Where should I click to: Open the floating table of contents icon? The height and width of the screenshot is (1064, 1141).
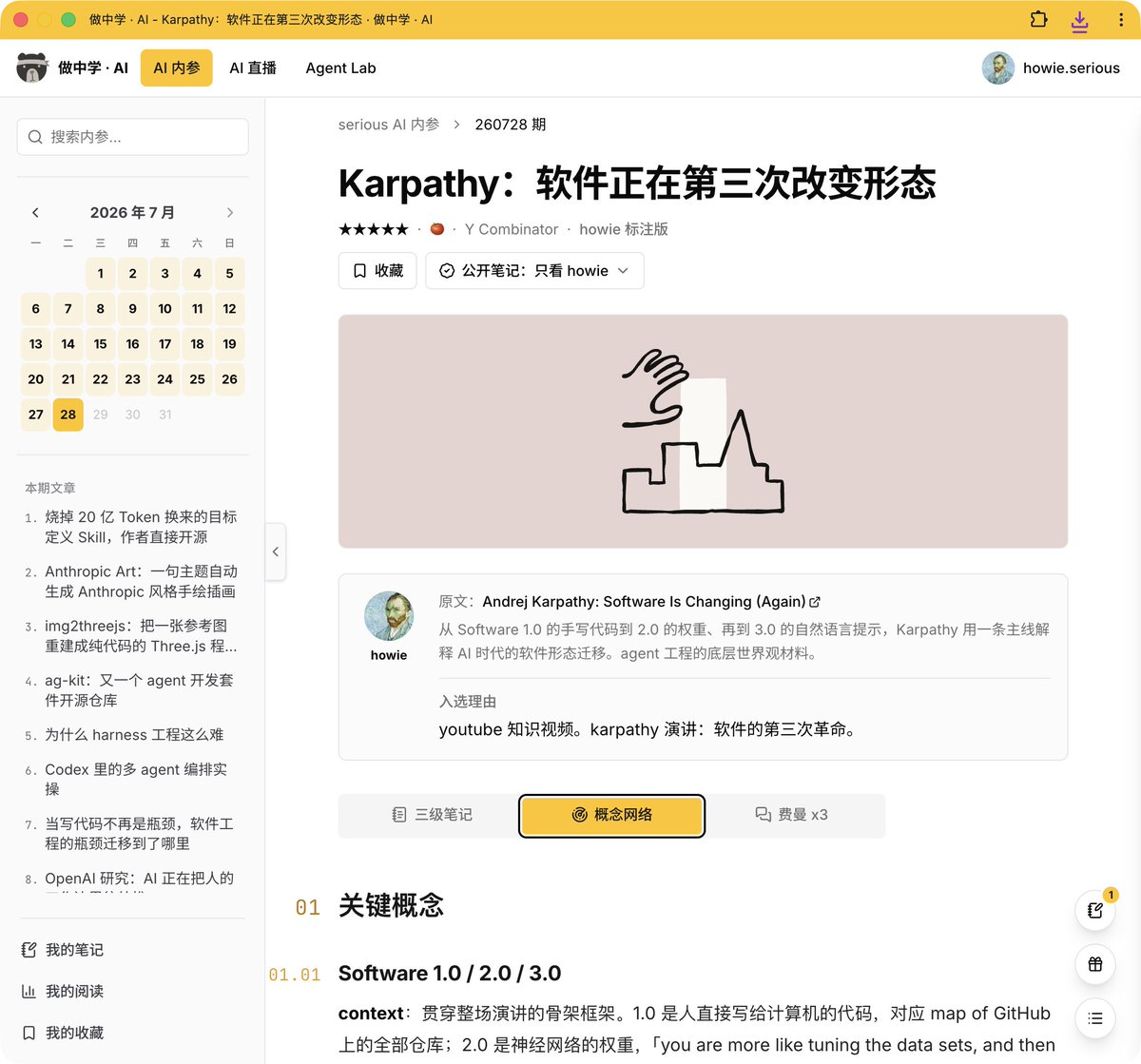click(1094, 1018)
